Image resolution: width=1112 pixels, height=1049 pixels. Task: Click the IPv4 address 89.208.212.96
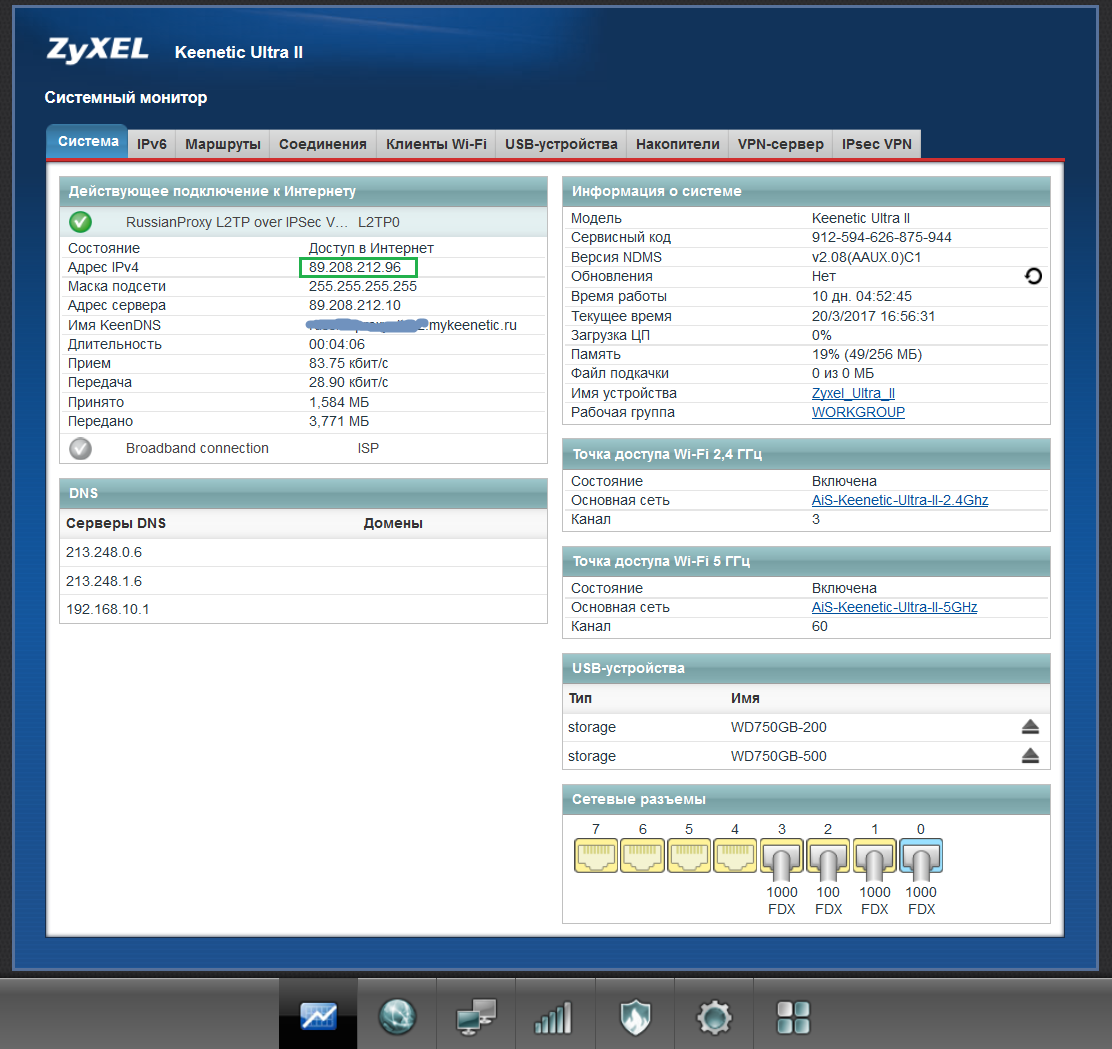(x=355, y=267)
